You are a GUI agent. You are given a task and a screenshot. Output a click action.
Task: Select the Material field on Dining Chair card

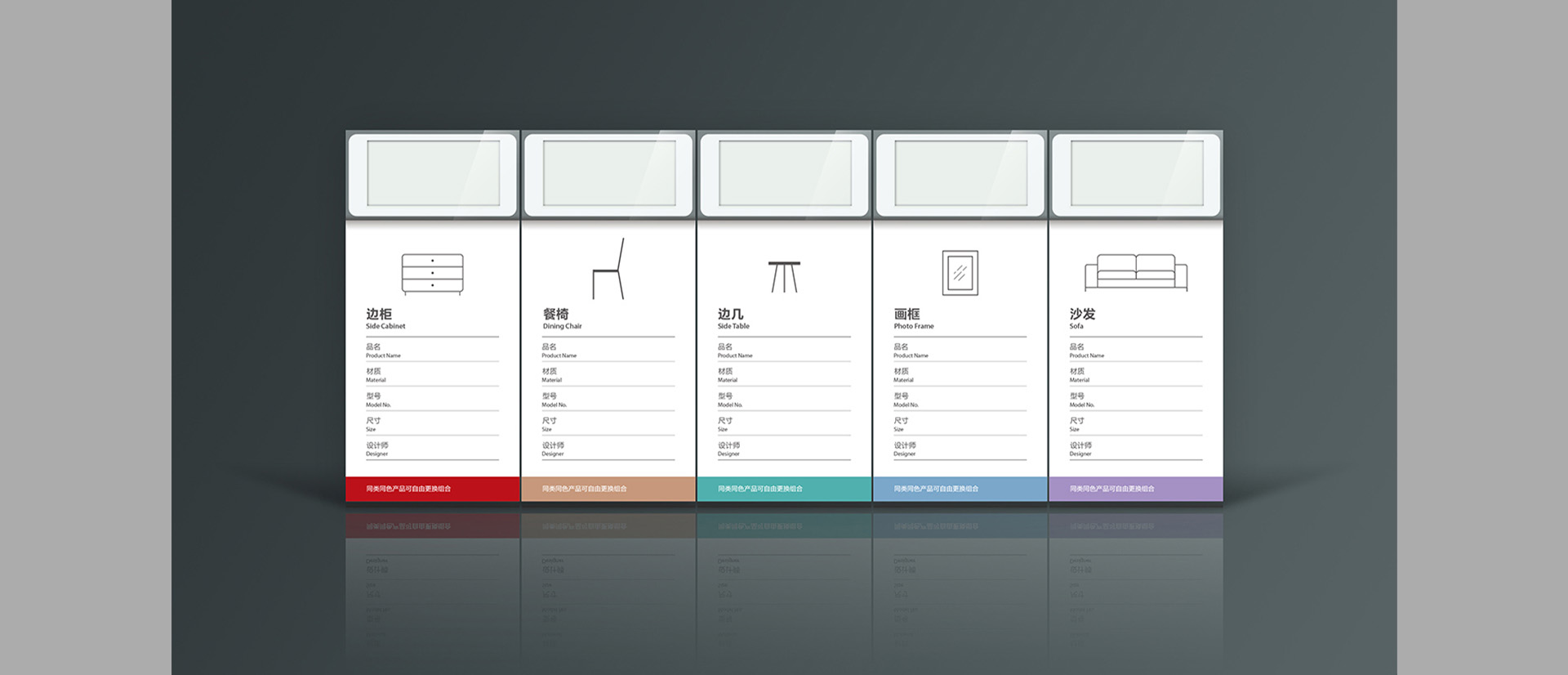pyautogui.click(x=608, y=375)
